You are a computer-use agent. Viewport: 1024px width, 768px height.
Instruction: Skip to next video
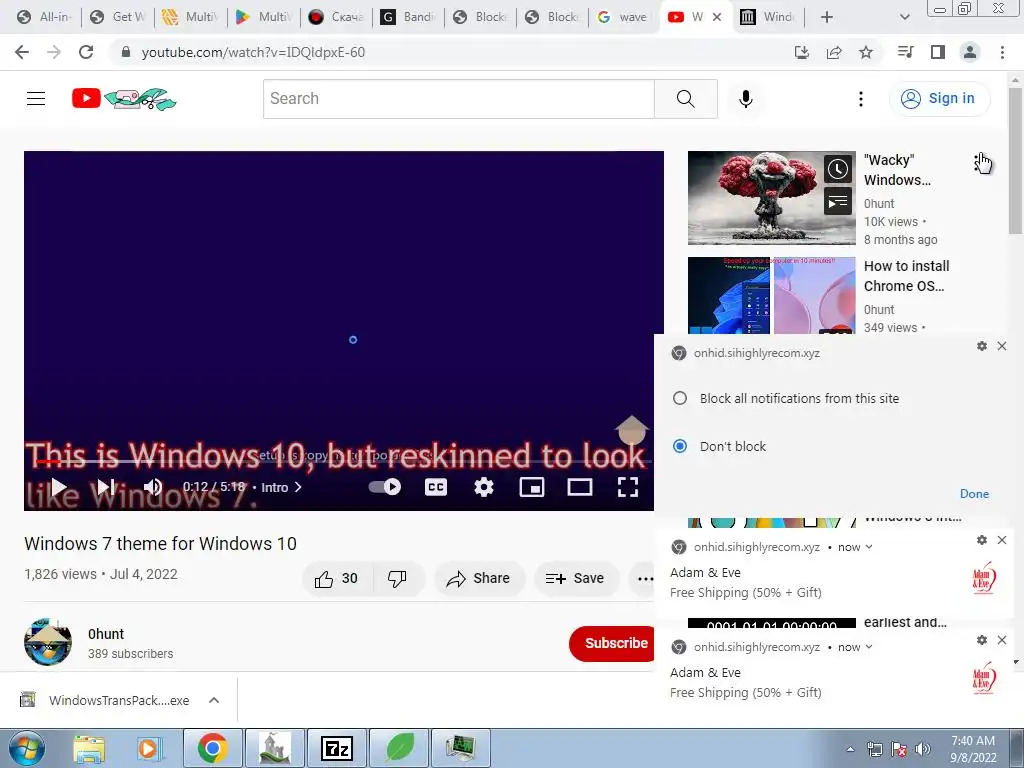pyautogui.click(x=106, y=487)
